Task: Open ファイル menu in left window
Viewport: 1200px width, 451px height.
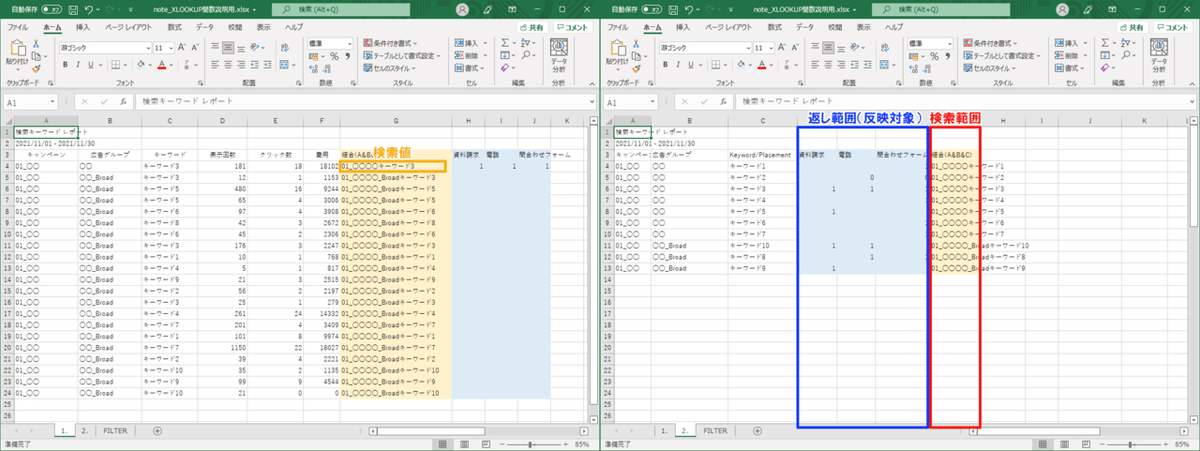Action: 18,28
